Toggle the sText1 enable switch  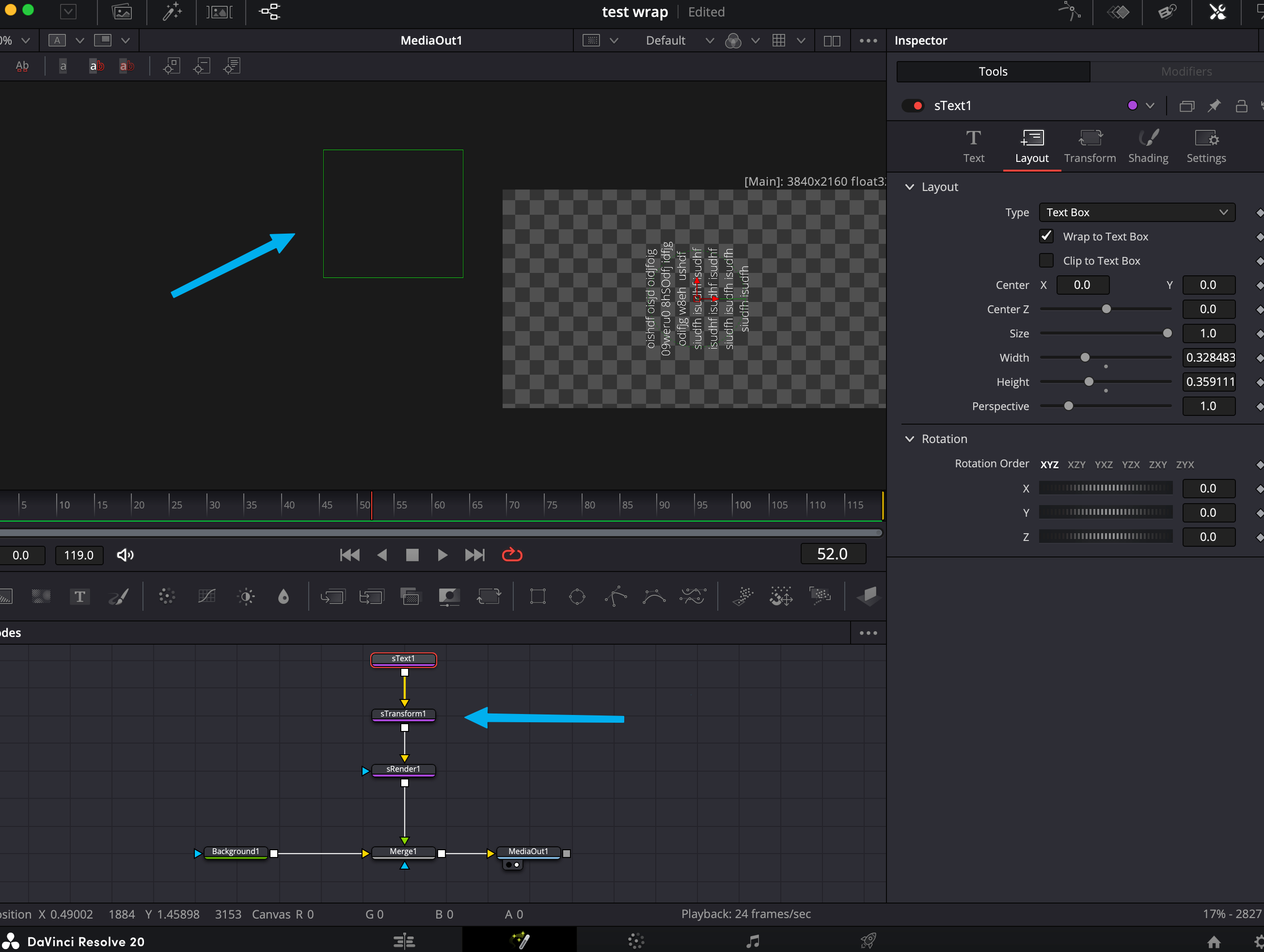913,106
